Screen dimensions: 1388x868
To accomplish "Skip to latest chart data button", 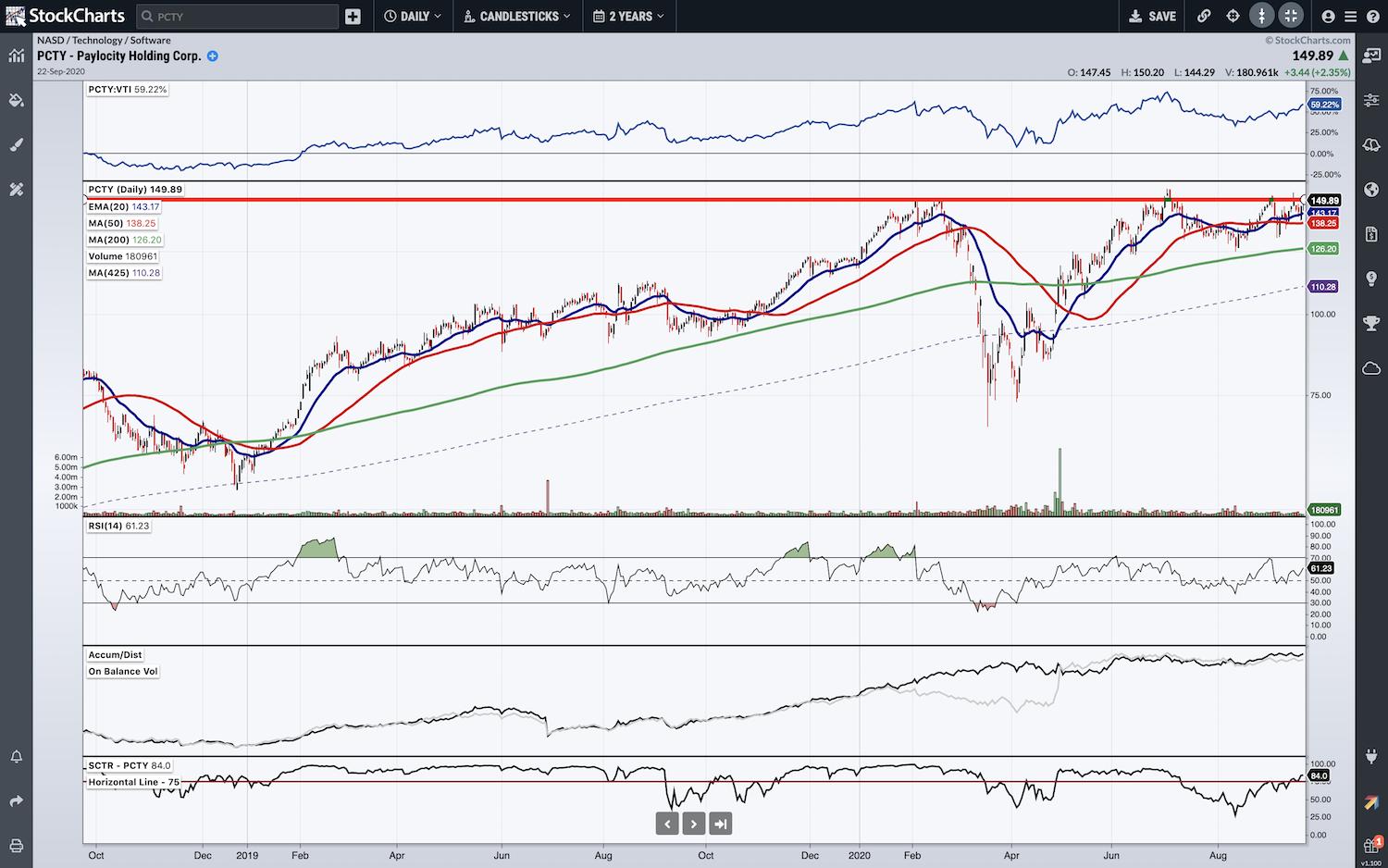I will click(721, 824).
